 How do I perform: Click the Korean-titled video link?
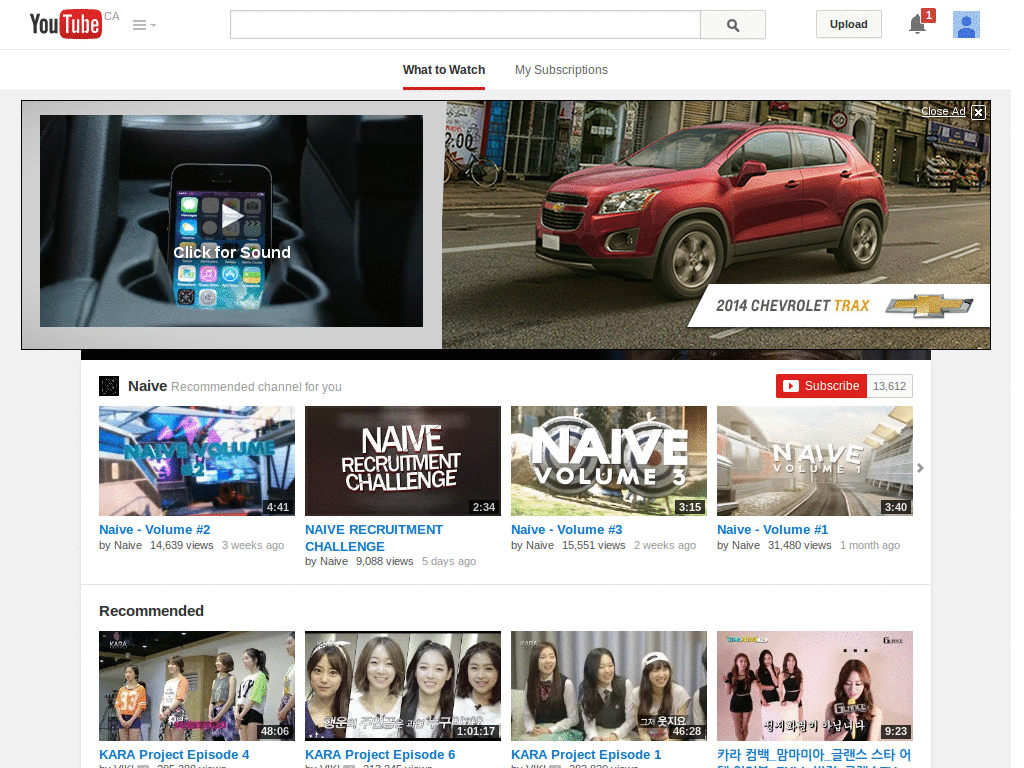tap(814, 756)
